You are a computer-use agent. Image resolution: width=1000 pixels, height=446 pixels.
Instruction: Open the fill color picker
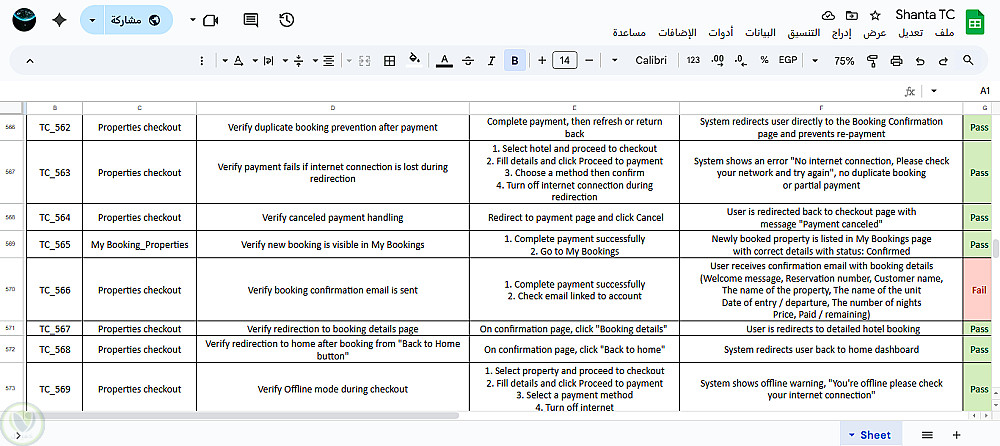coord(415,60)
